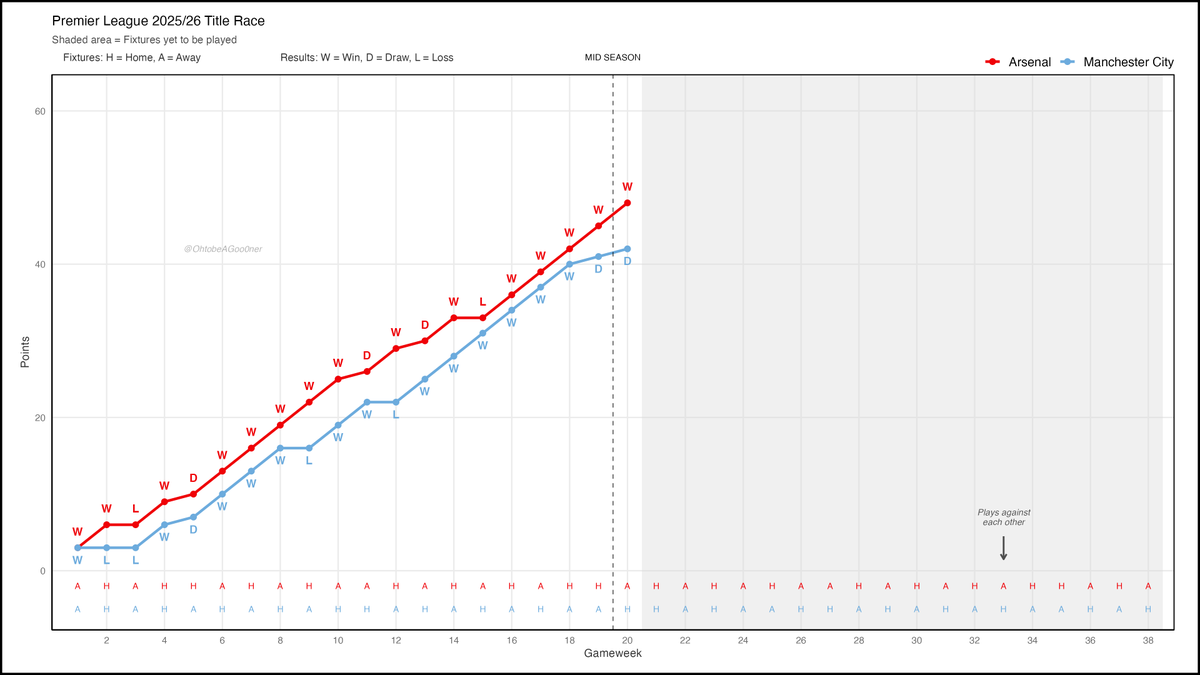Screen dimensions: 1200x675
Task: Click the subtitle about shaded area fixtures
Action: click(144, 40)
